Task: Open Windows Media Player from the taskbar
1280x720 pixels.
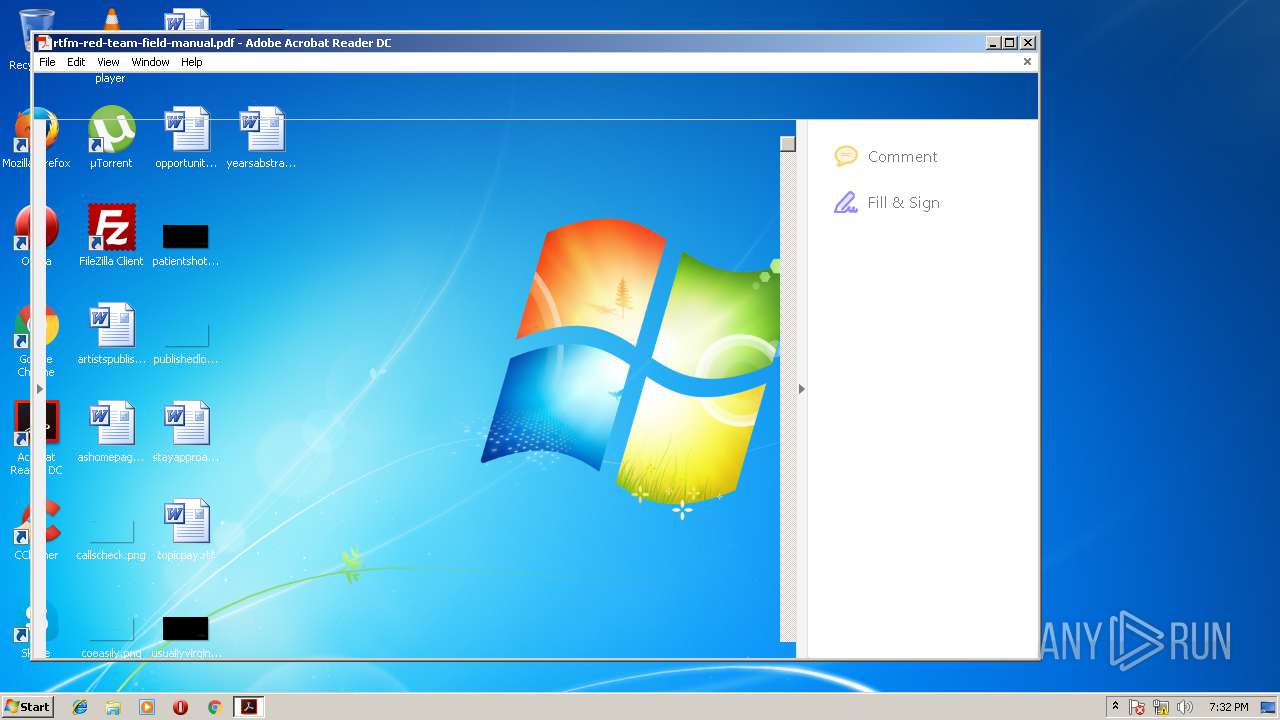Action: coord(147,707)
